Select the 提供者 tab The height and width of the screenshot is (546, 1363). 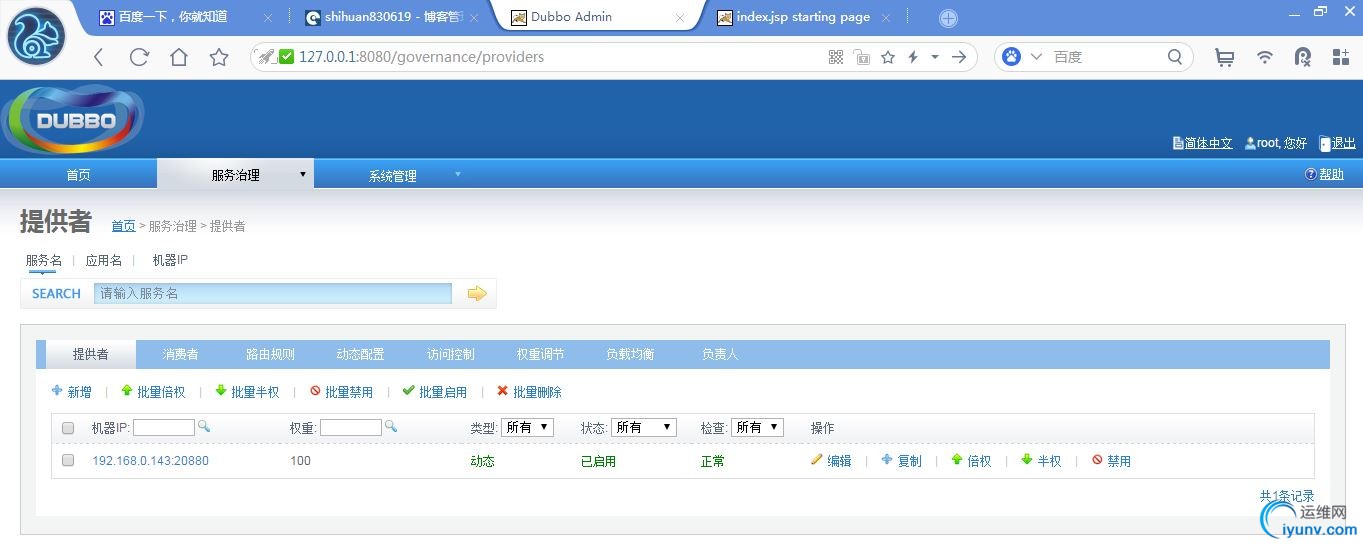click(x=90, y=354)
